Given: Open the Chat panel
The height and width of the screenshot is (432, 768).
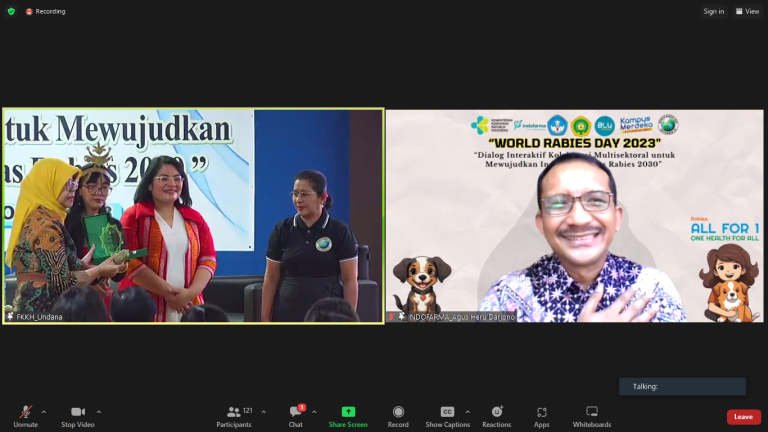Looking at the screenshot, I should (x=296, y=415).
